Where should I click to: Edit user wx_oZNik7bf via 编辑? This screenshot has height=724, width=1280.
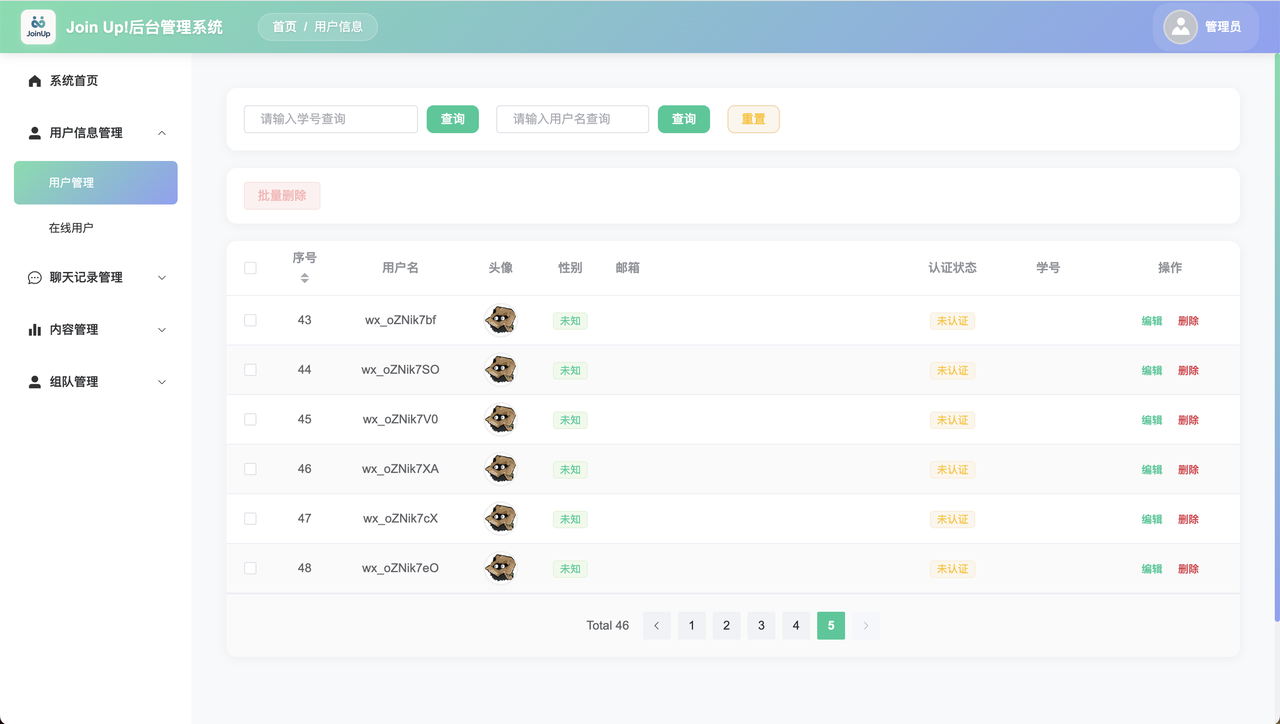click(x=1152, y=321)
